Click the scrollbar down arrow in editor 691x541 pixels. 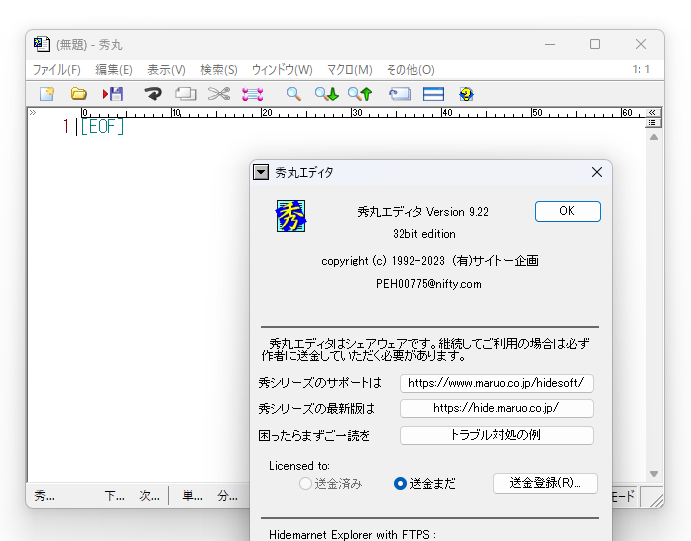pyautogui.click(x=654, y=474)
